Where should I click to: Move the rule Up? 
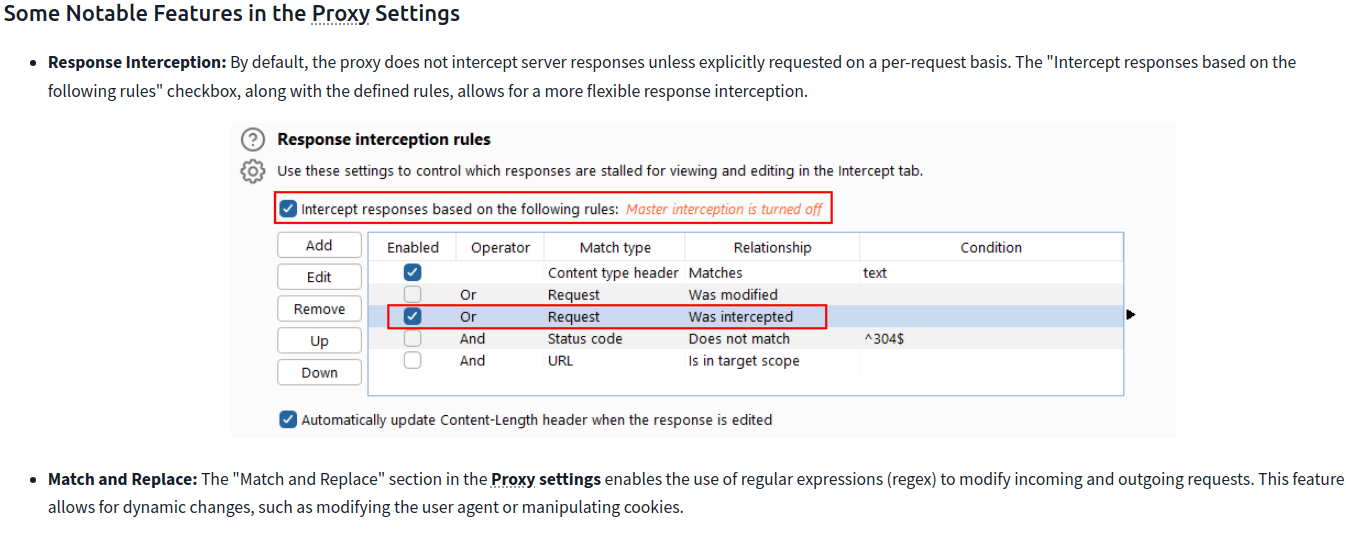[319, 341]
